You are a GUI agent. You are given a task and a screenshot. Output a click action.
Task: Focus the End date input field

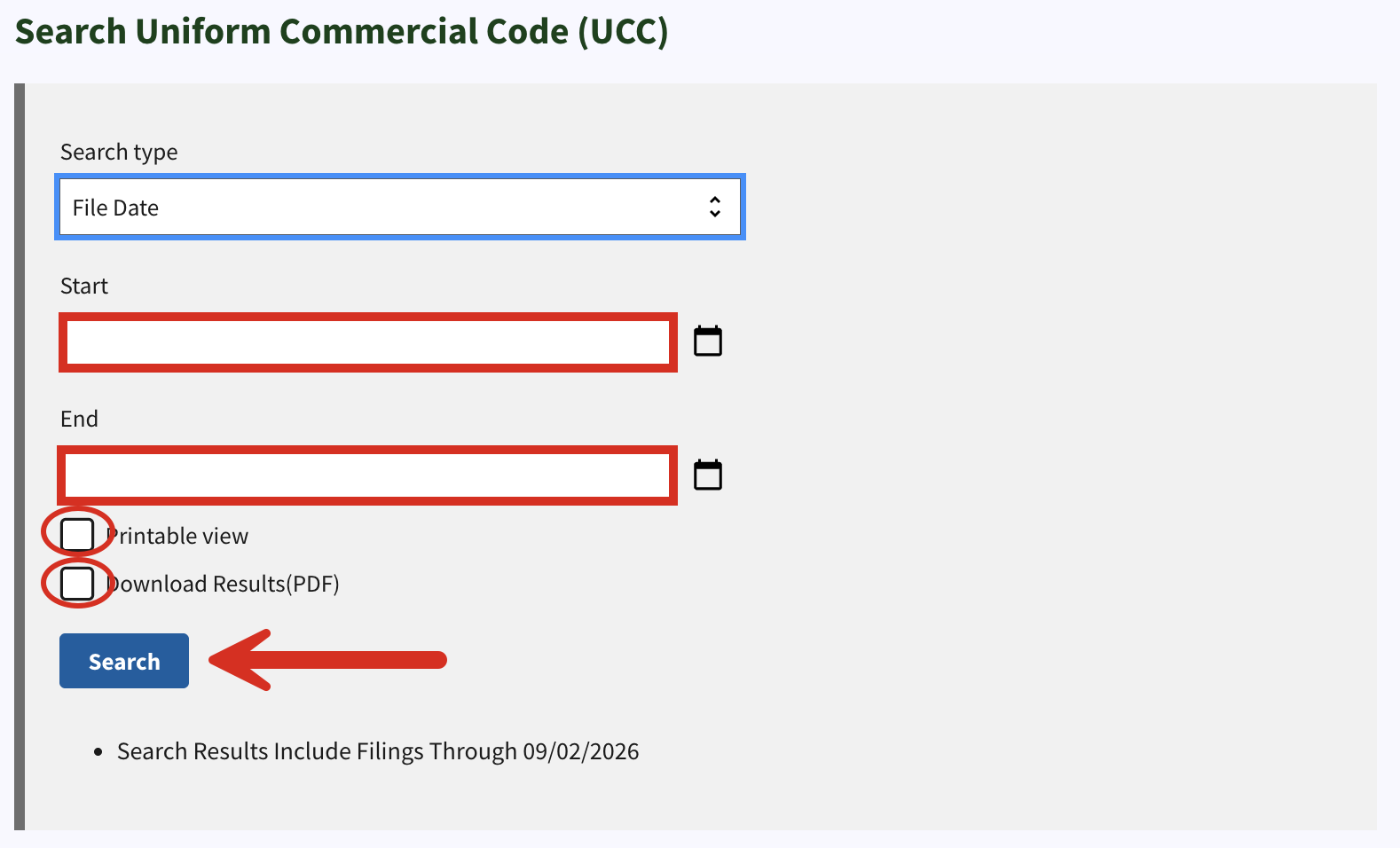pyautogui.click(x=368, y=475)
